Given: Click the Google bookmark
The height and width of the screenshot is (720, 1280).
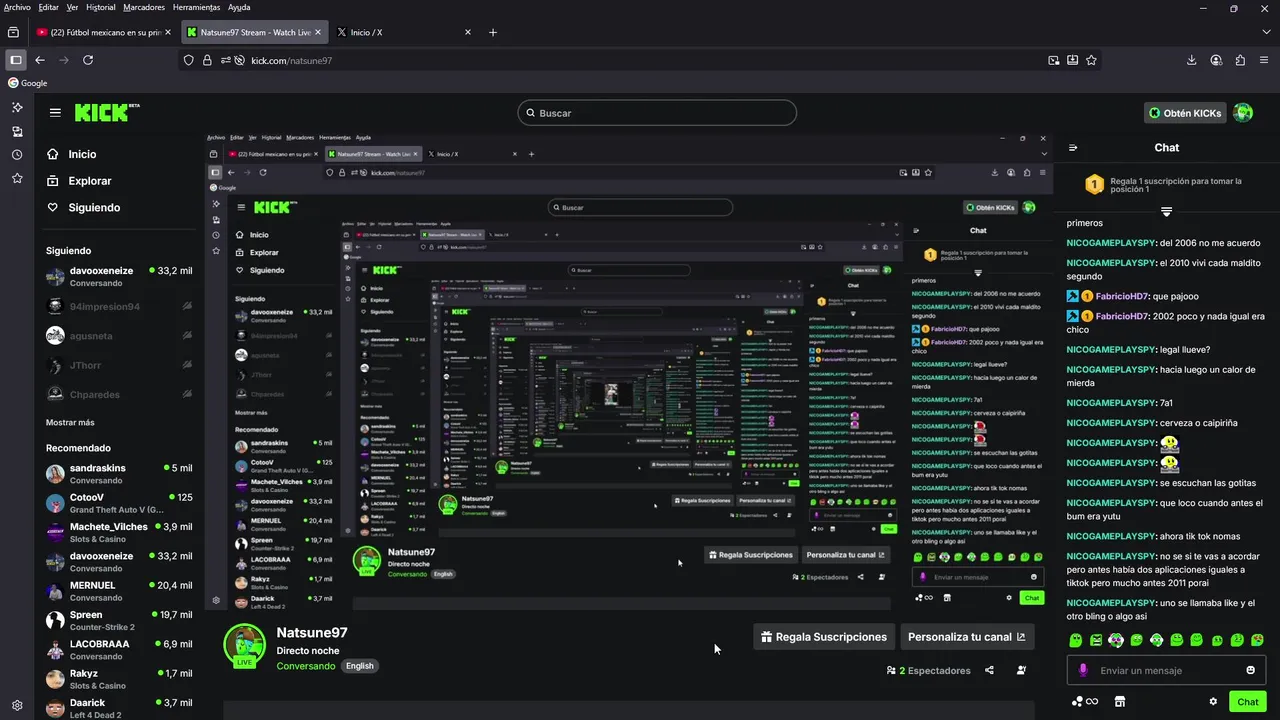Looking at the screenshot, I should coord(28,83).
